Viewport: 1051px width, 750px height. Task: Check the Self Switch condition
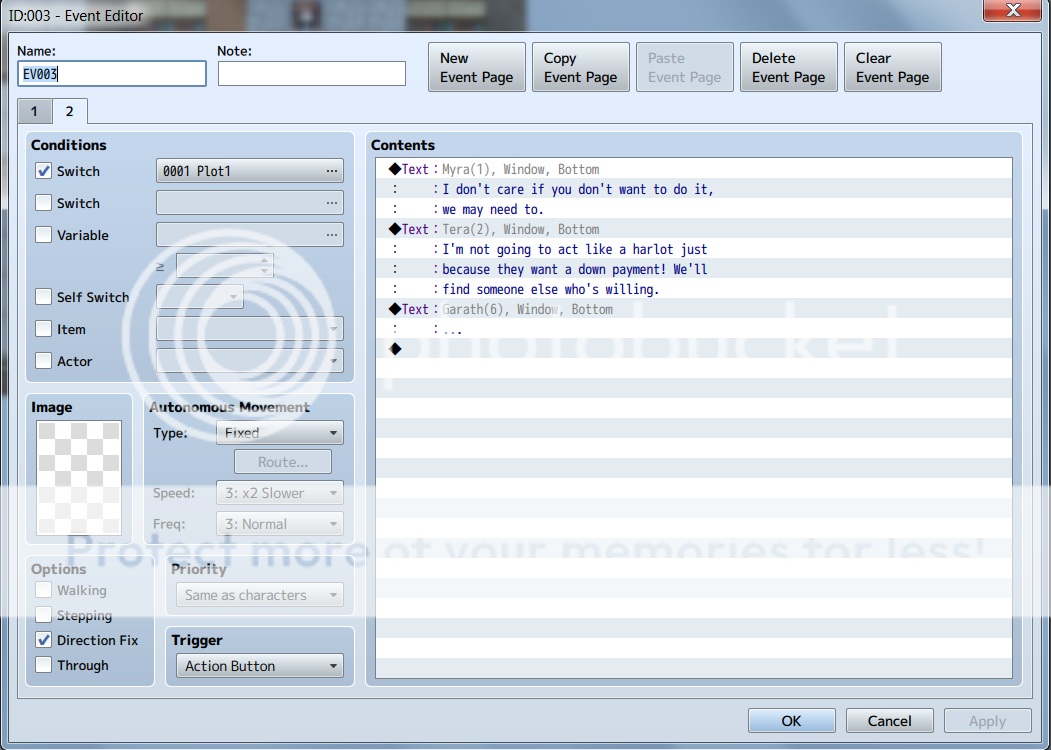click(44, 297)
